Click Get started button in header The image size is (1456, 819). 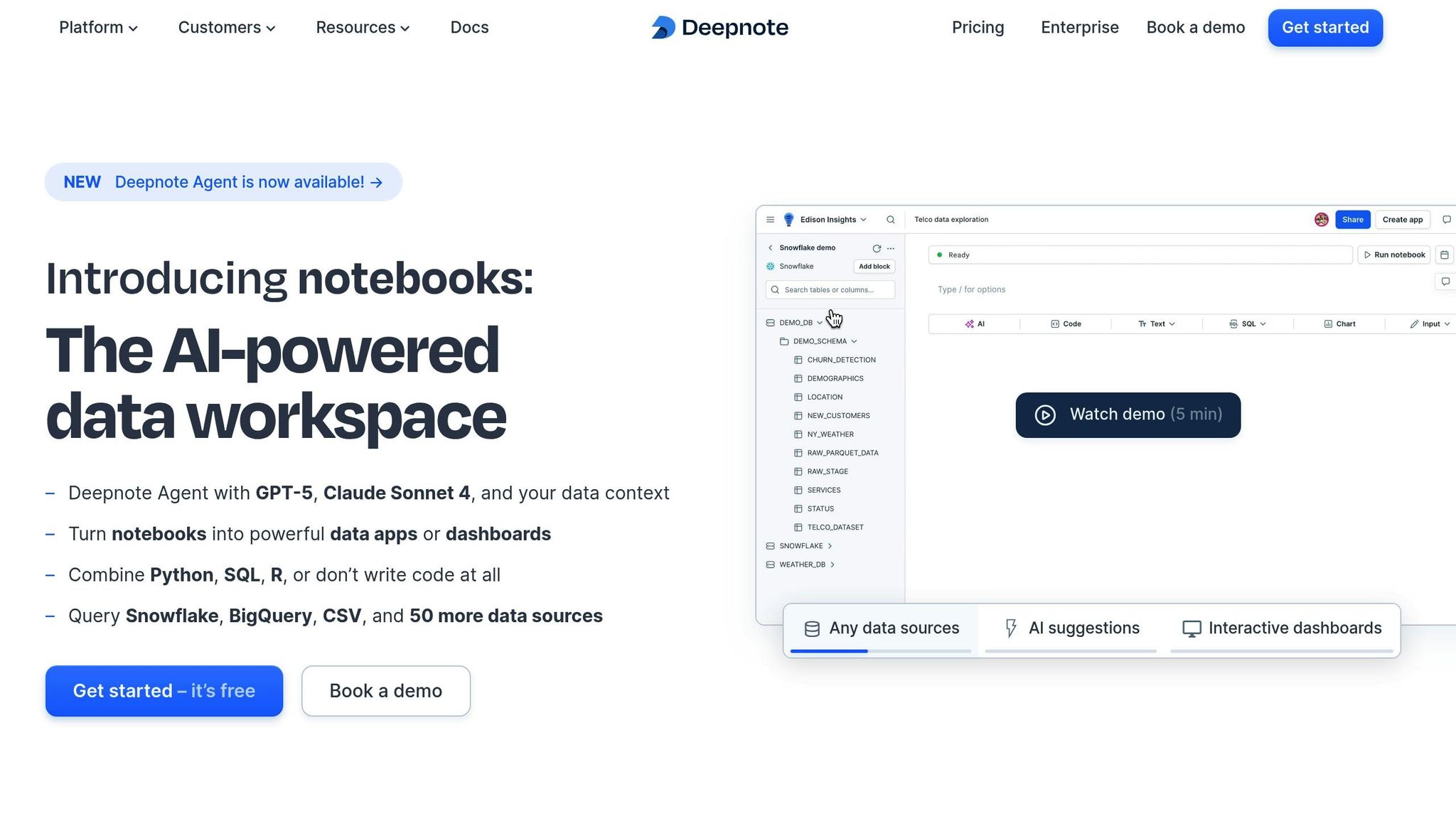(x=1325, y=28)
